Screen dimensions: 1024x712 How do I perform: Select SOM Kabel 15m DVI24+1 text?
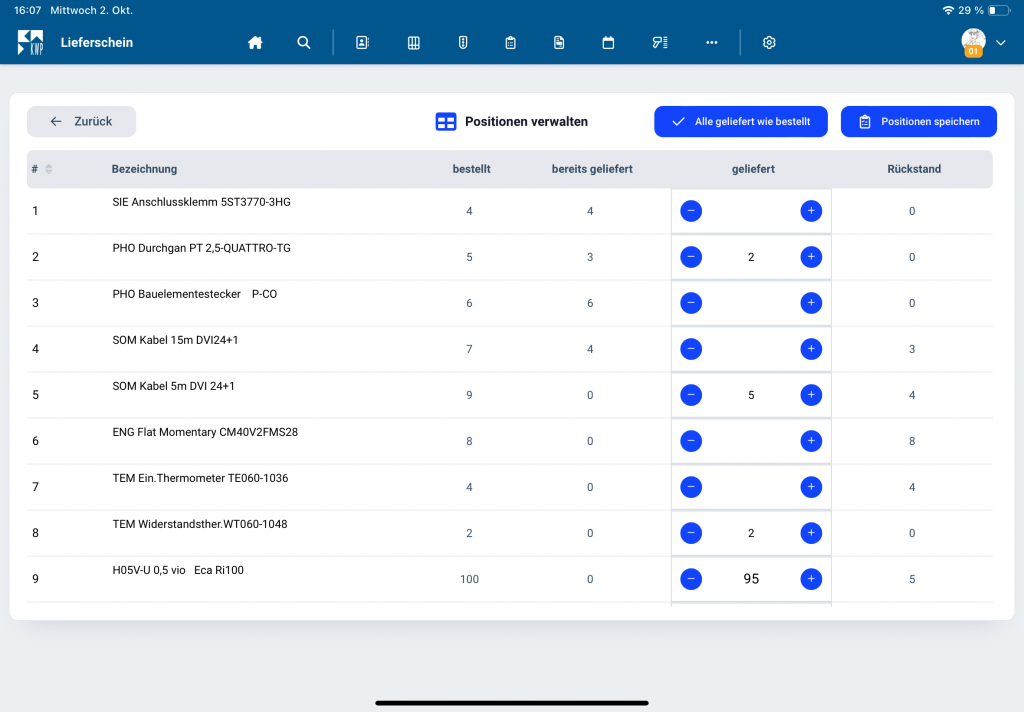pyautogui.click(x=175, y=340)
